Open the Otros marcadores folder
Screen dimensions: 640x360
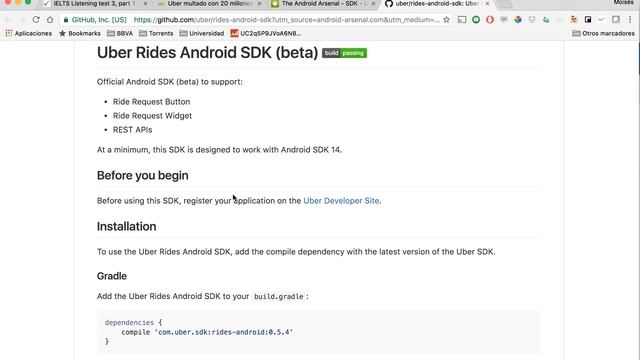click(604, 33)
